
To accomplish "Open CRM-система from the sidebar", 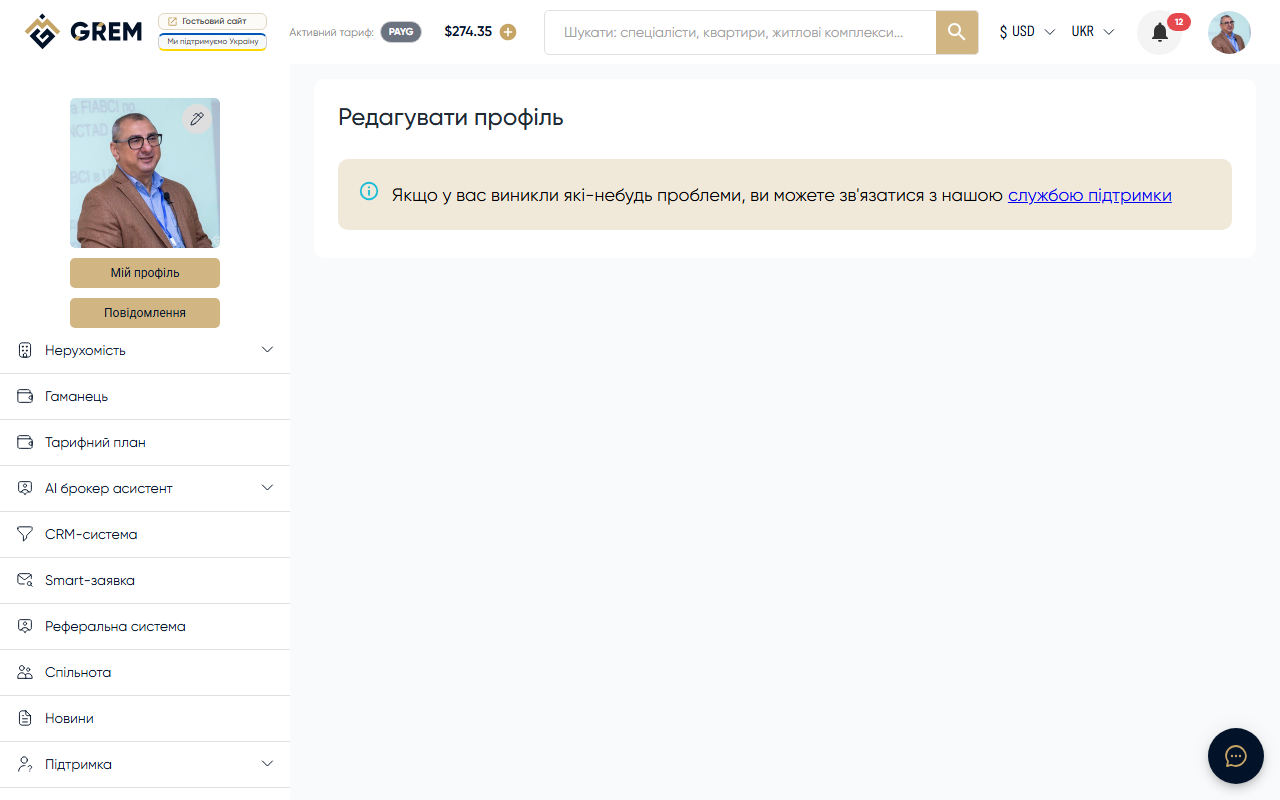I will (x=90, y=533).
